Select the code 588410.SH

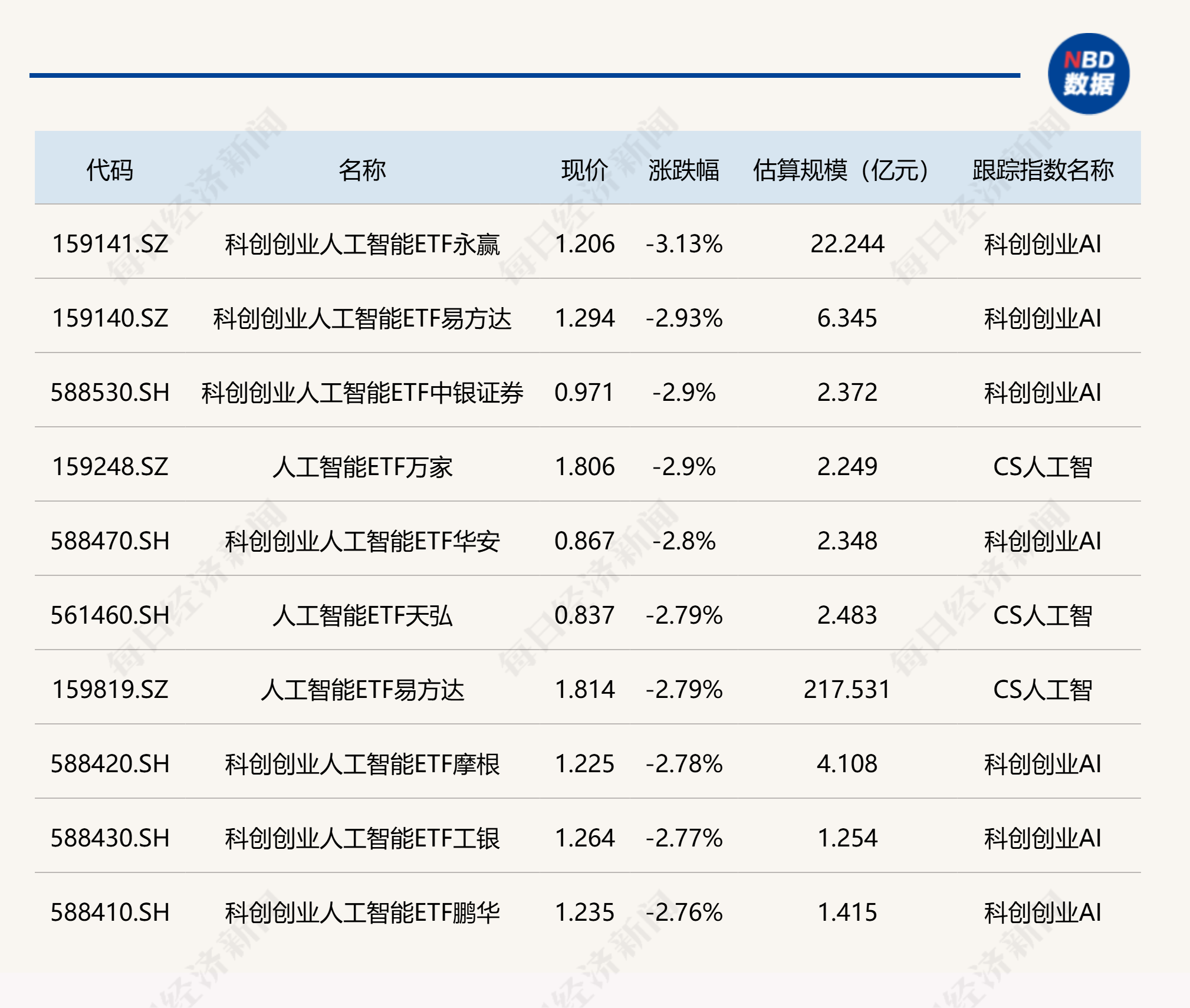(110, 913)
